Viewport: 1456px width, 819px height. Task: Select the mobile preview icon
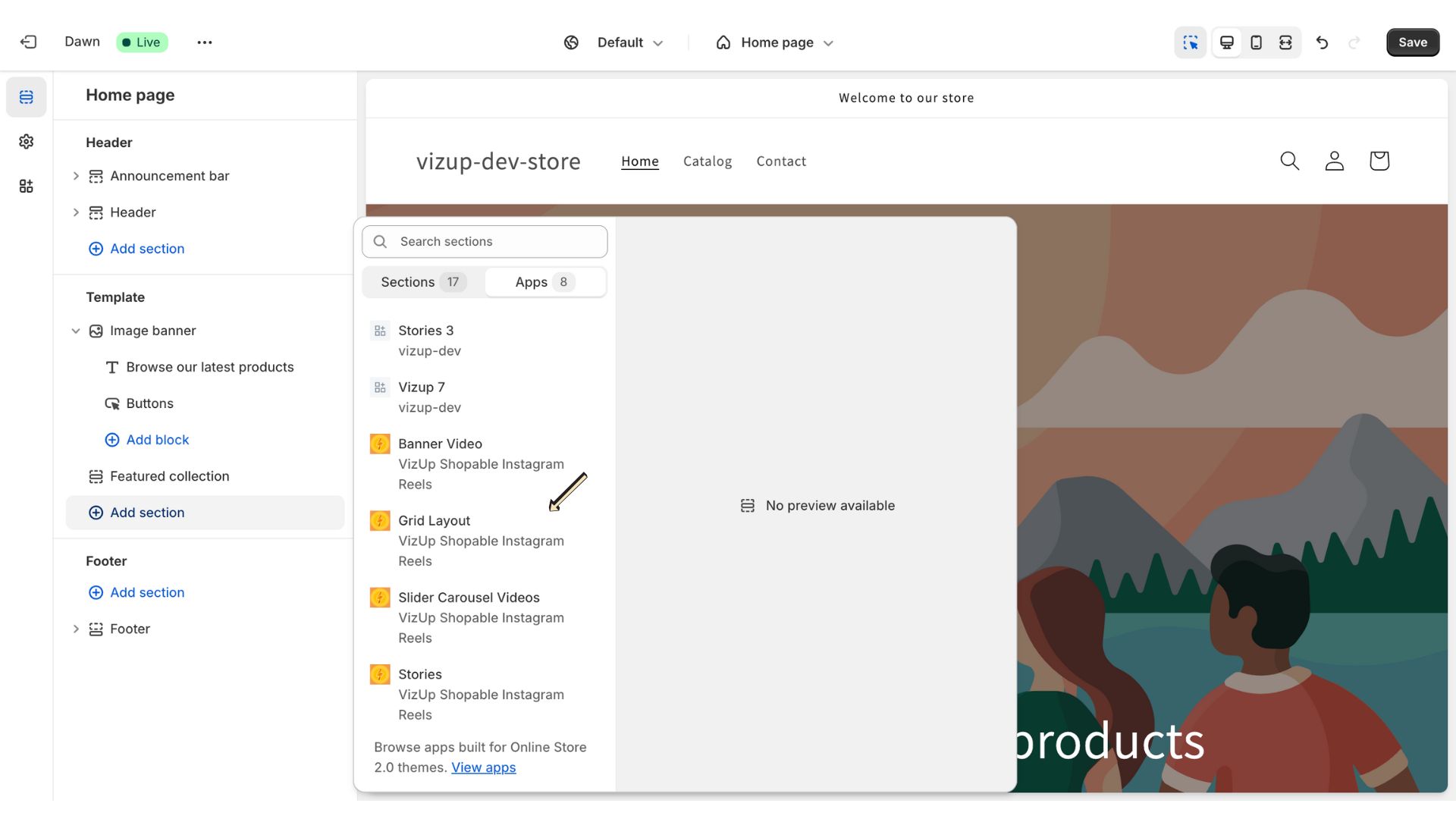coord(1255,42)
